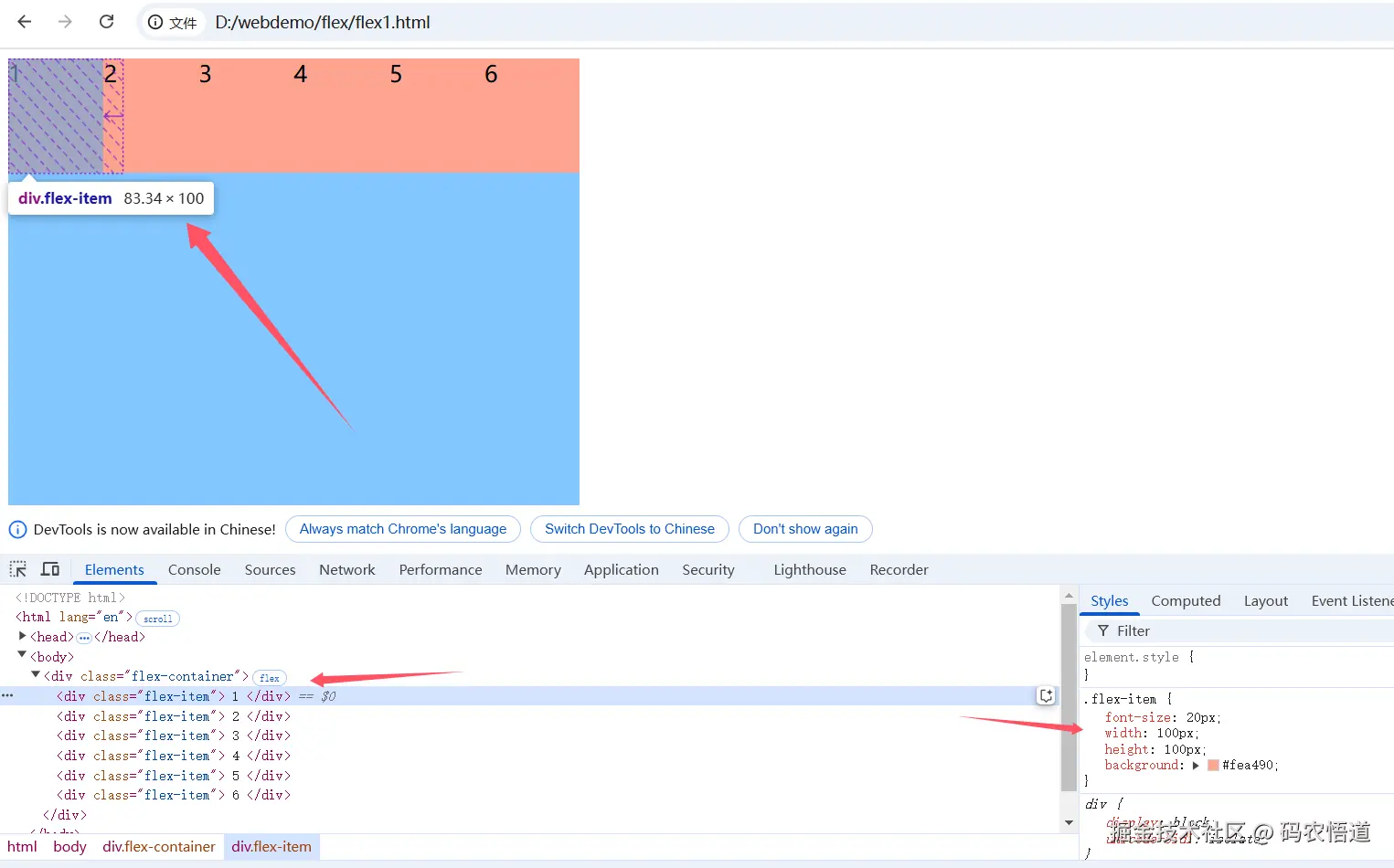The image size is (1394, 868).
Task: Open the Elements panel tab
Action: point(114,569)
